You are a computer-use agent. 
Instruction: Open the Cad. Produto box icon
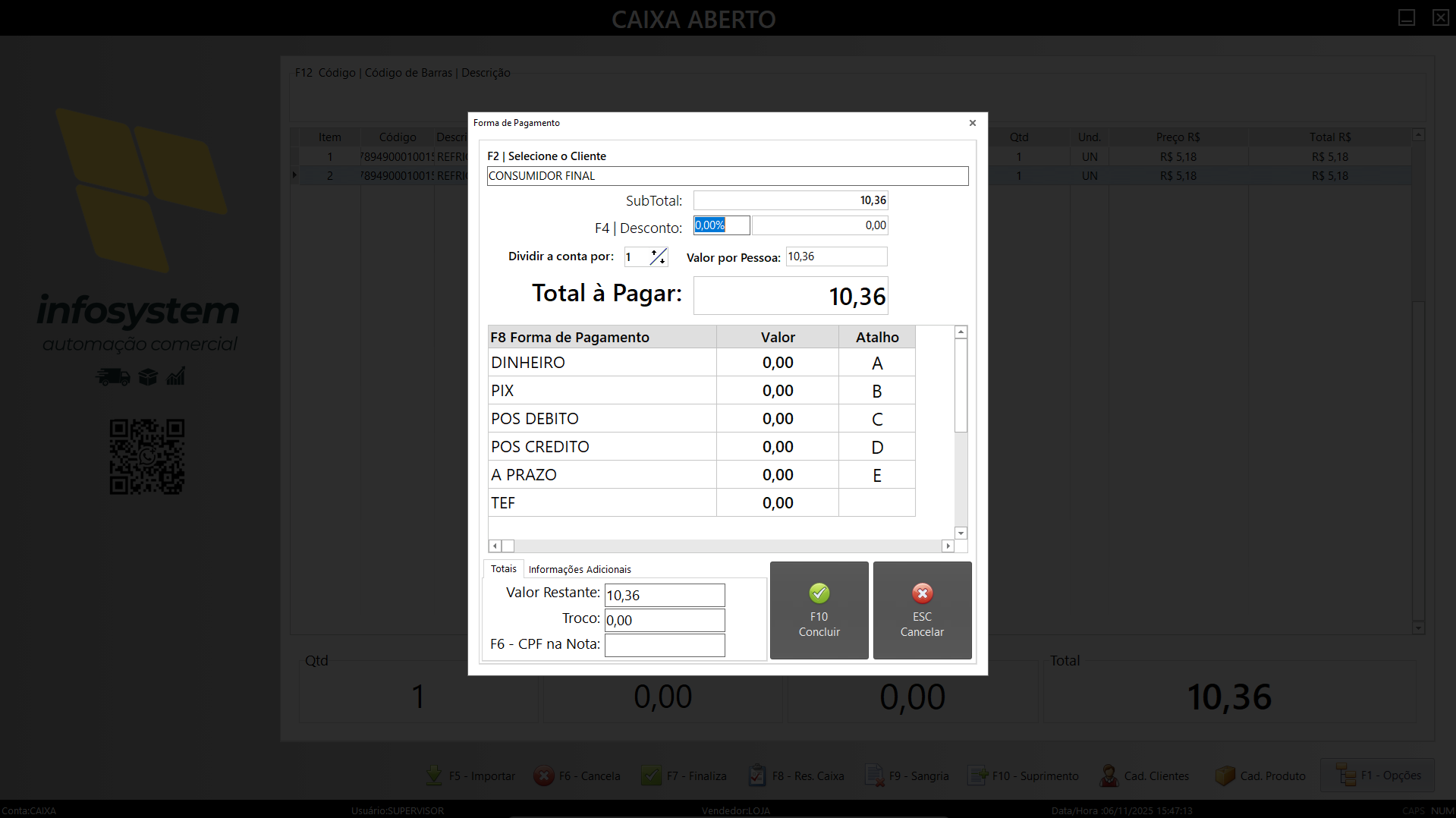pyautogui.click(x=1225, y=776)
